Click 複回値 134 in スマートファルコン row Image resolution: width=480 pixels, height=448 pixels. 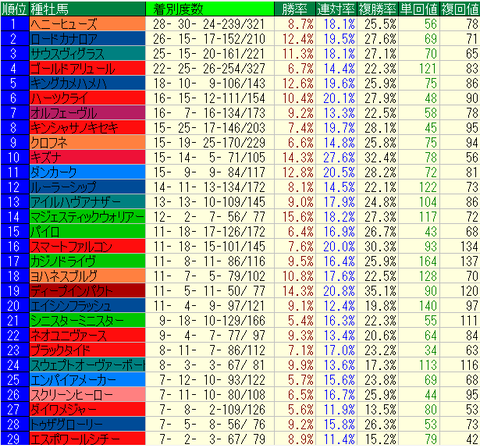[x=469, y=246]
